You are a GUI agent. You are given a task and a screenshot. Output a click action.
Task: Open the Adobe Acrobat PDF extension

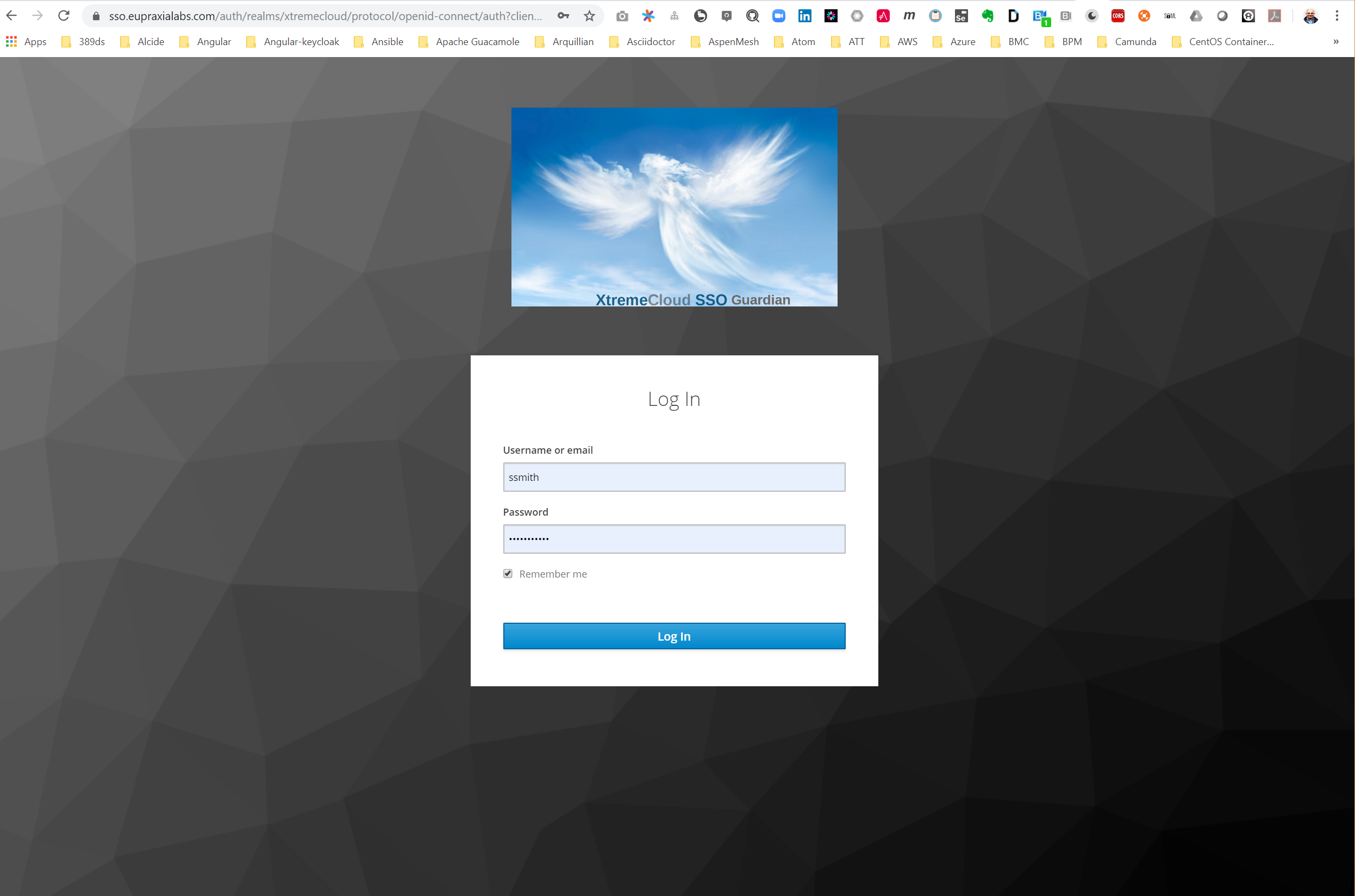[x=1275, y=16]
